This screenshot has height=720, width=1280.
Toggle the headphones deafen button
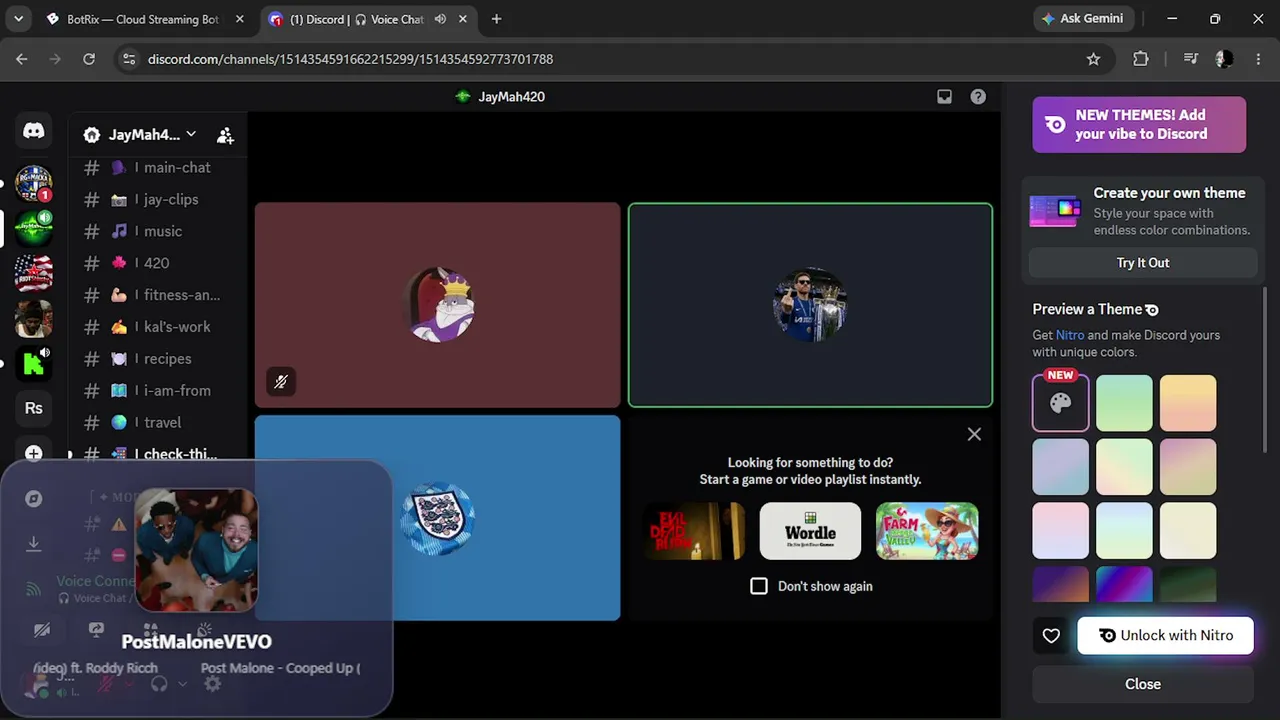point(158,684)
